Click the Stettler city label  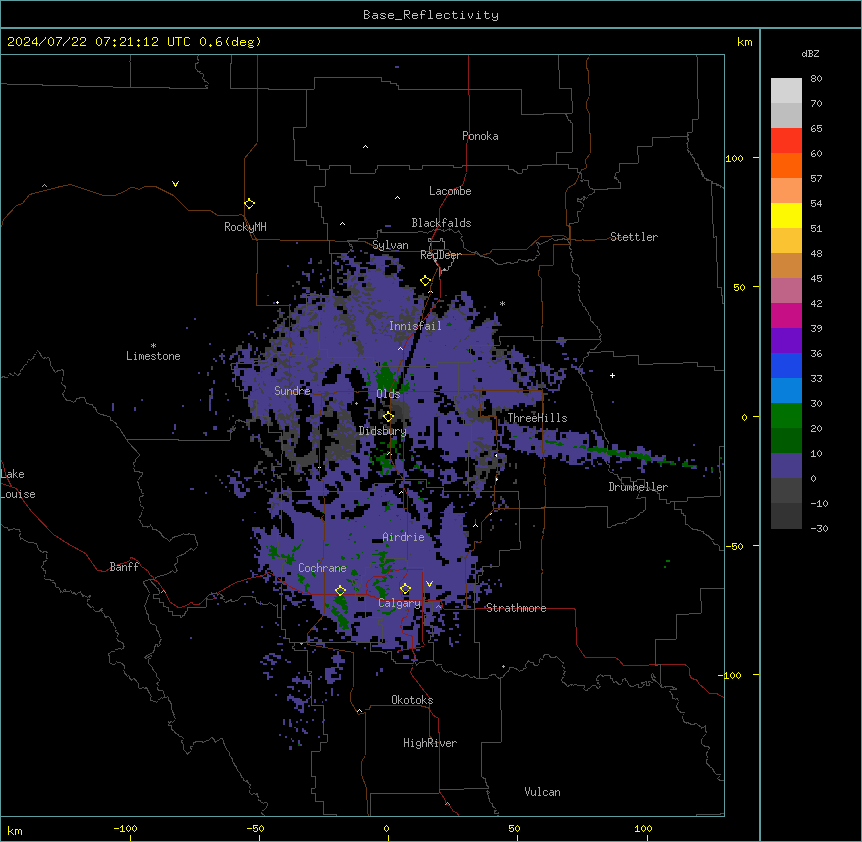pos(634,237)
